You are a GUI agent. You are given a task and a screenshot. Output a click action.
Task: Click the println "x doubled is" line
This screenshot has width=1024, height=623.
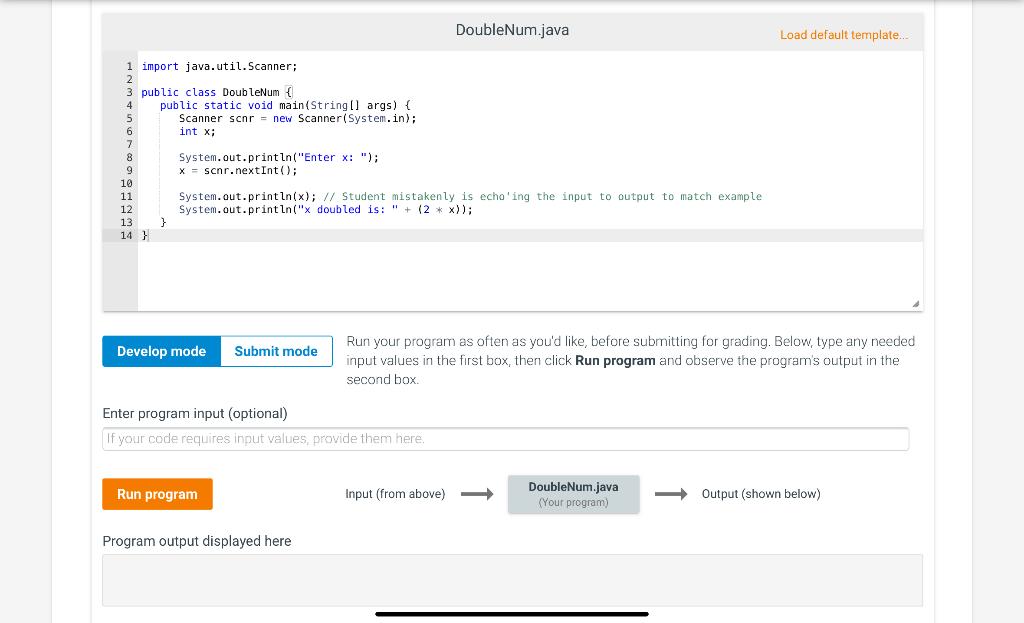pos(326,210)
